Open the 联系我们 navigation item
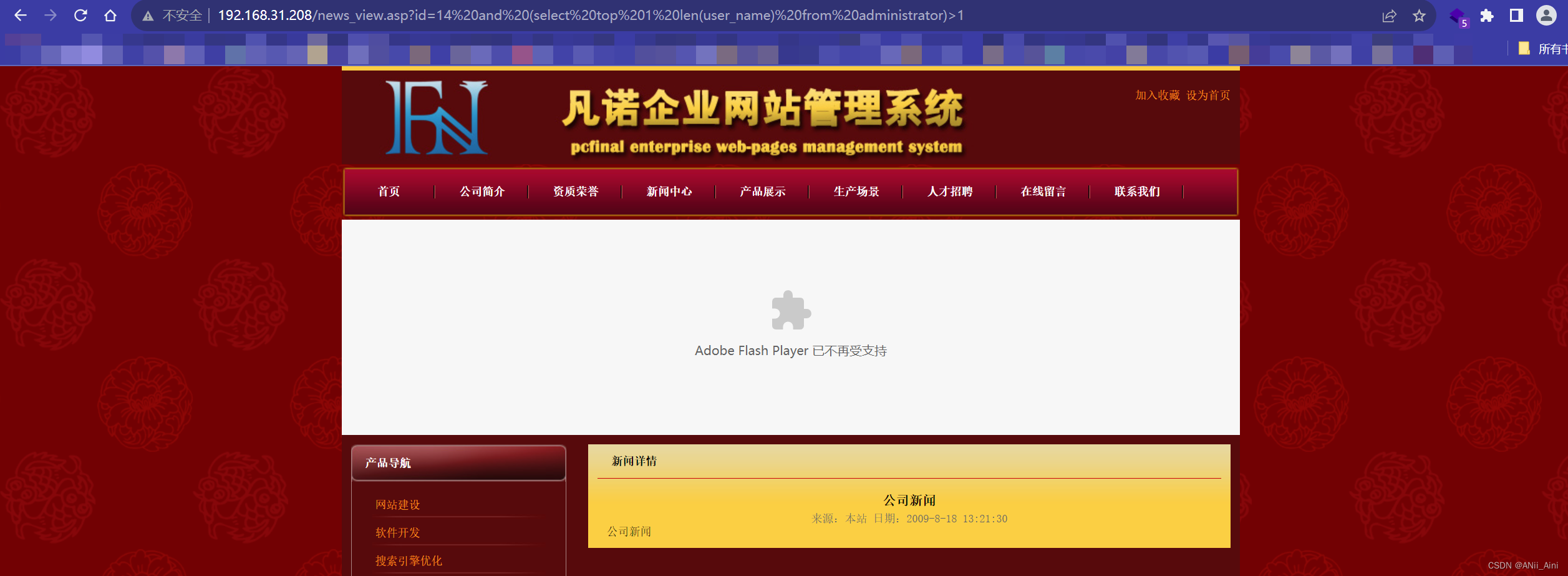1568x576 pixels. [x=1137, y=192]
